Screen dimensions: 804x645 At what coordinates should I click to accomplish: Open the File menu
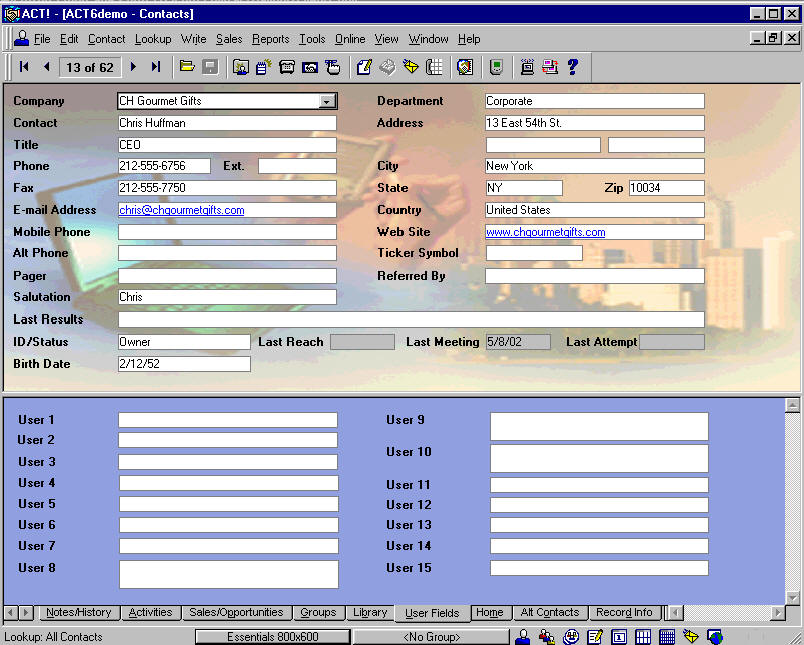point(42,39)
